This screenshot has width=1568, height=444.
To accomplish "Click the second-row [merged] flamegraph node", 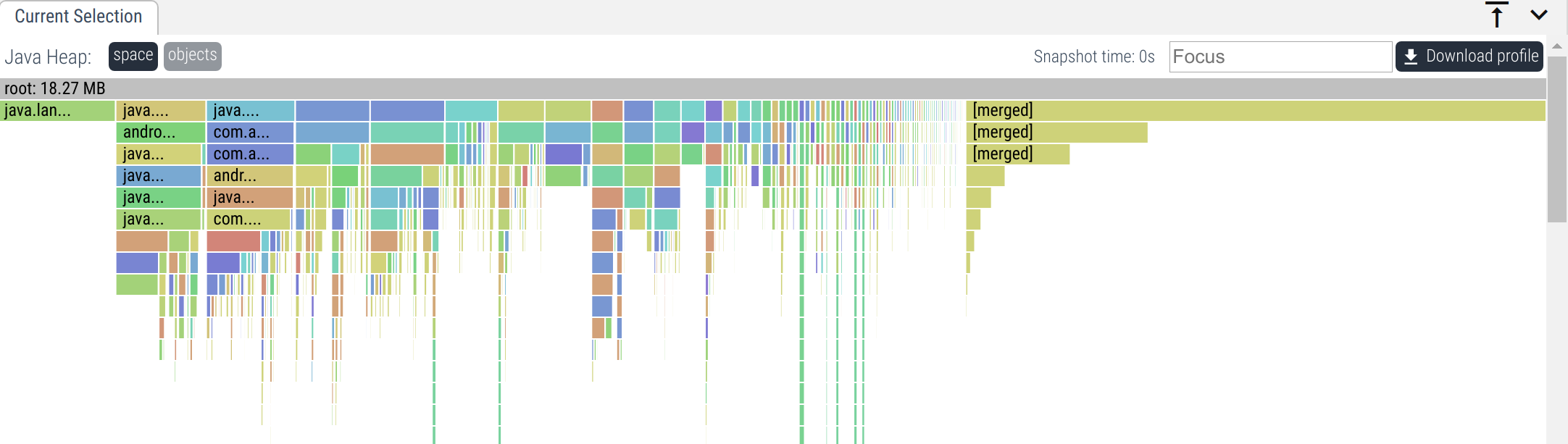I will [1056, 133].
